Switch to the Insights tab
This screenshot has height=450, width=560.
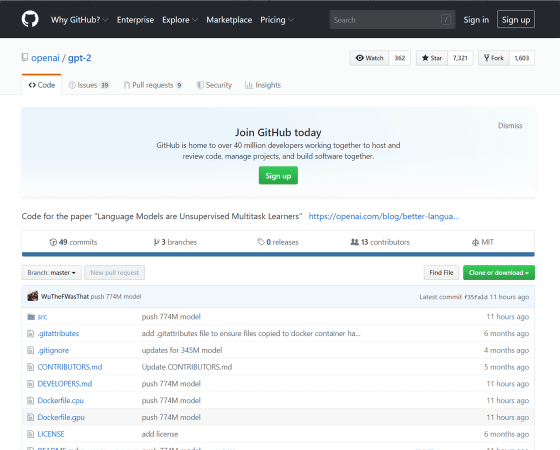click(x=263, y=85)
